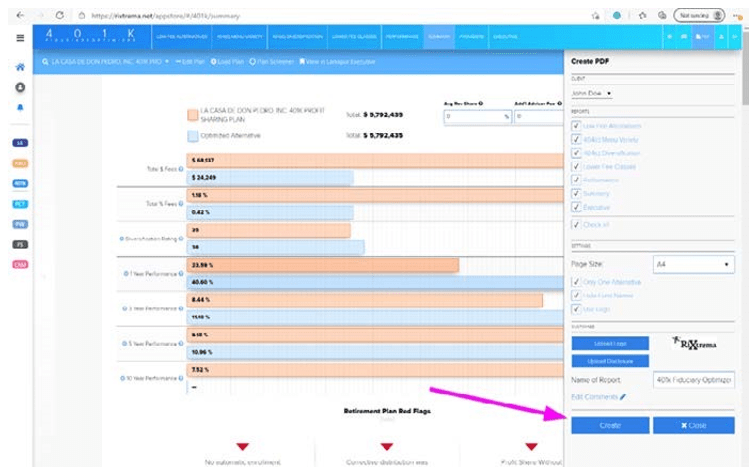Toggle the Summary report checkbox
Image resolution: width=754 pixels, height=467 pixels.
pos(575,193)
